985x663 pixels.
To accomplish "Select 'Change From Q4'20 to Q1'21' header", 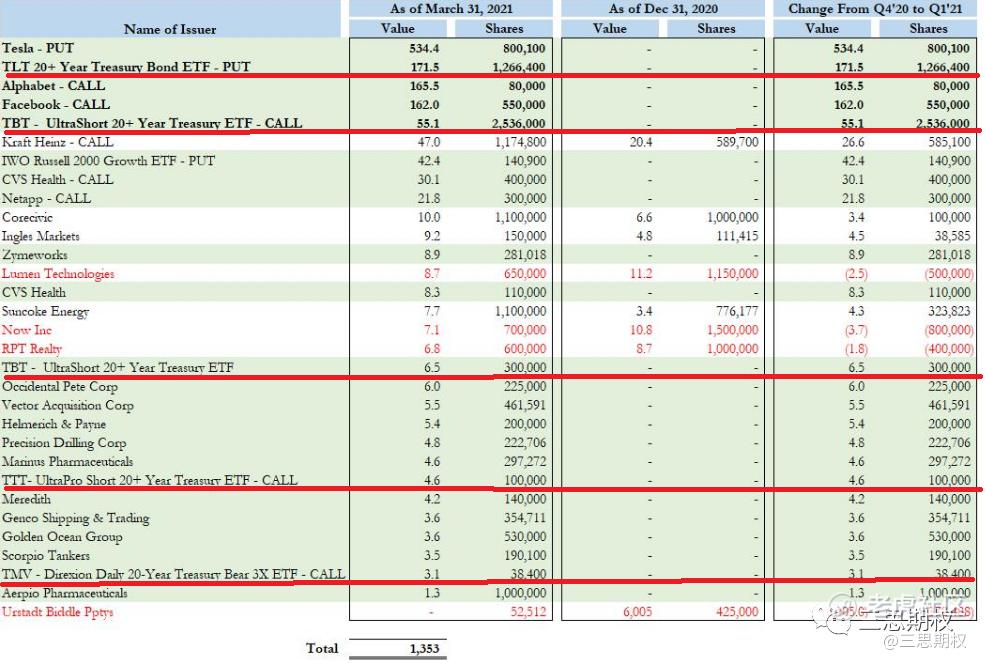I will tap(875, 9).
